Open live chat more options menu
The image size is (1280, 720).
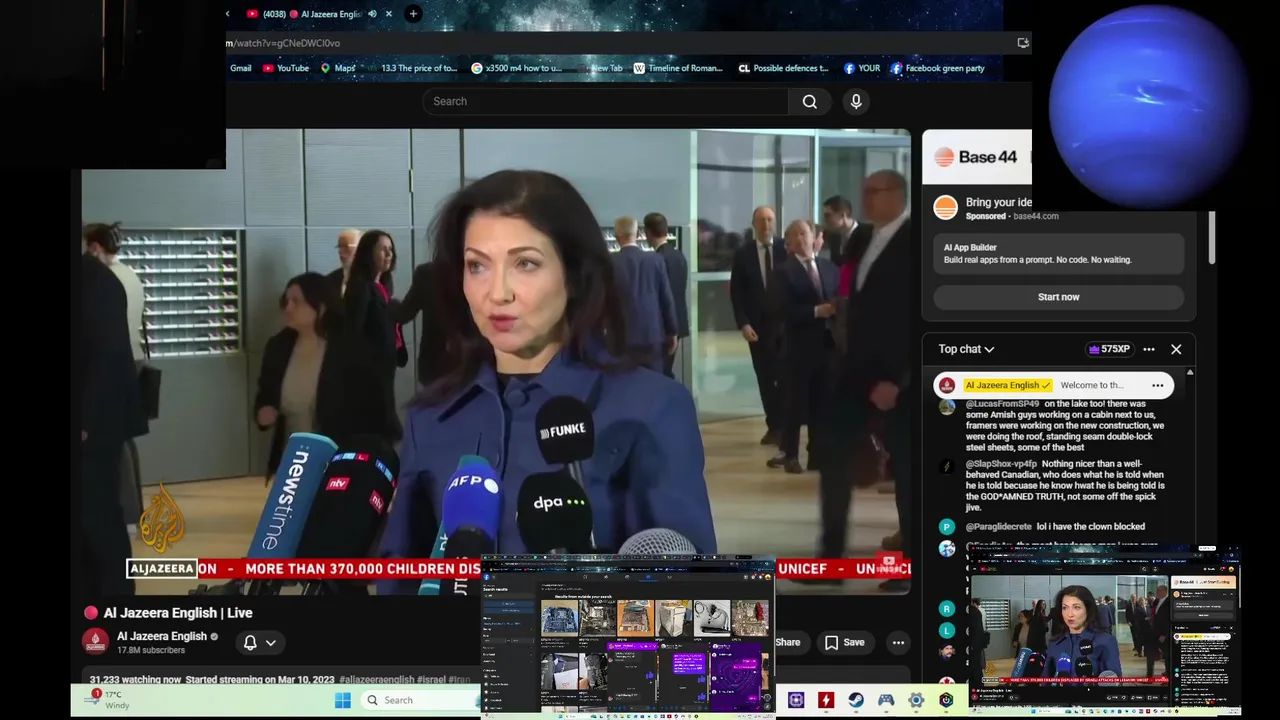pos(1149,349)
